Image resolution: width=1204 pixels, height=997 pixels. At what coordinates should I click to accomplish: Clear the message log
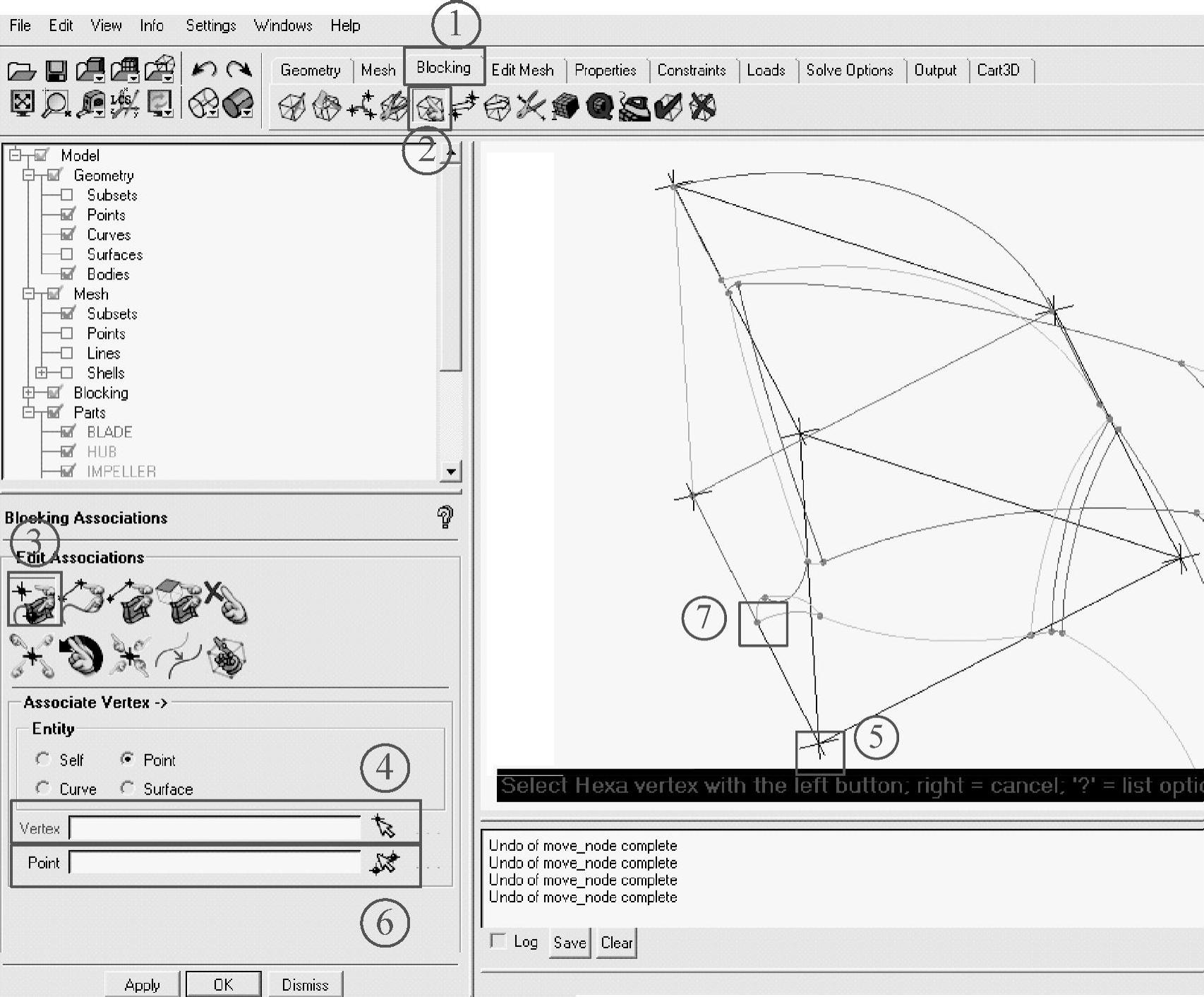(617, 943)
